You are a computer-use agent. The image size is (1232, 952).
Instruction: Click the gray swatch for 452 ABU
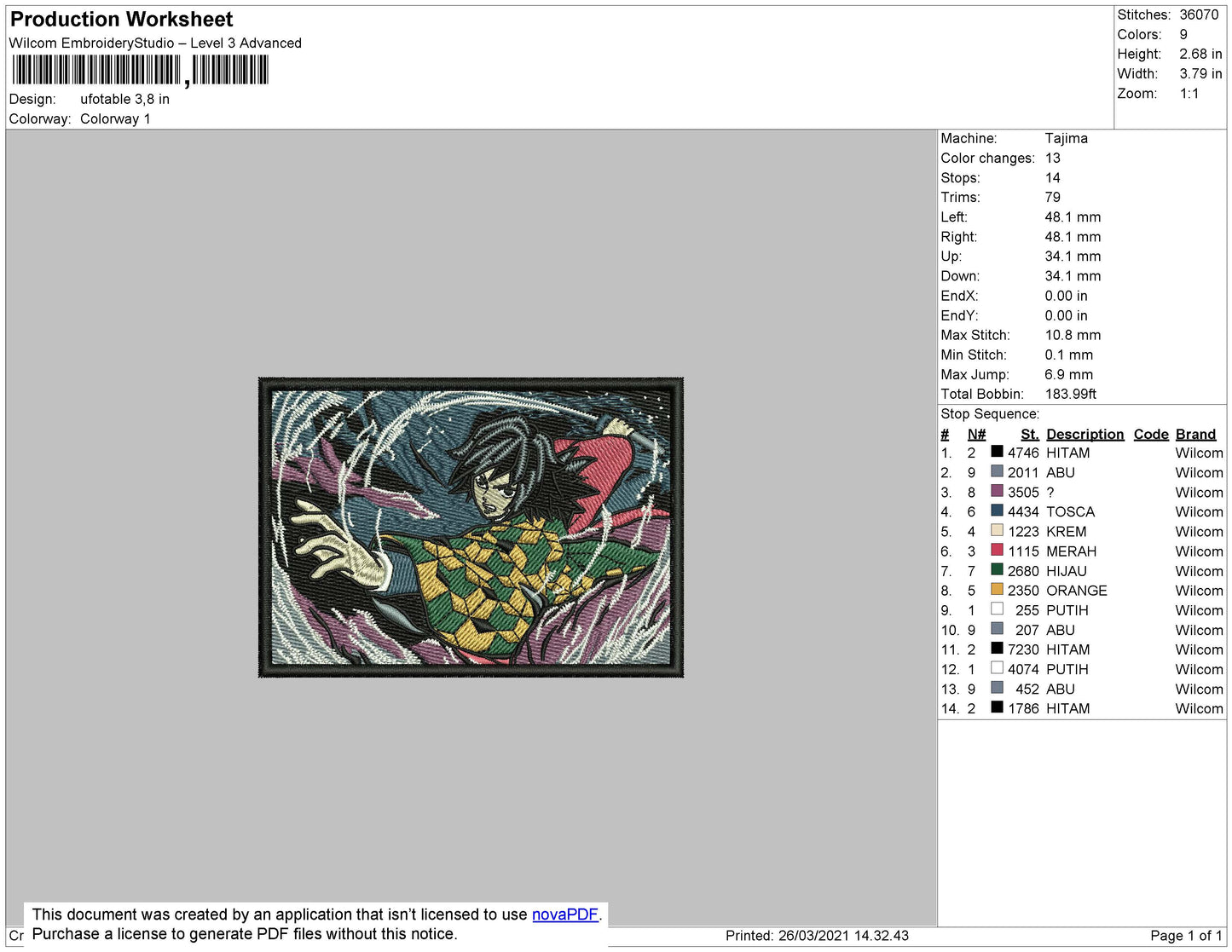(x=997, y=687)
